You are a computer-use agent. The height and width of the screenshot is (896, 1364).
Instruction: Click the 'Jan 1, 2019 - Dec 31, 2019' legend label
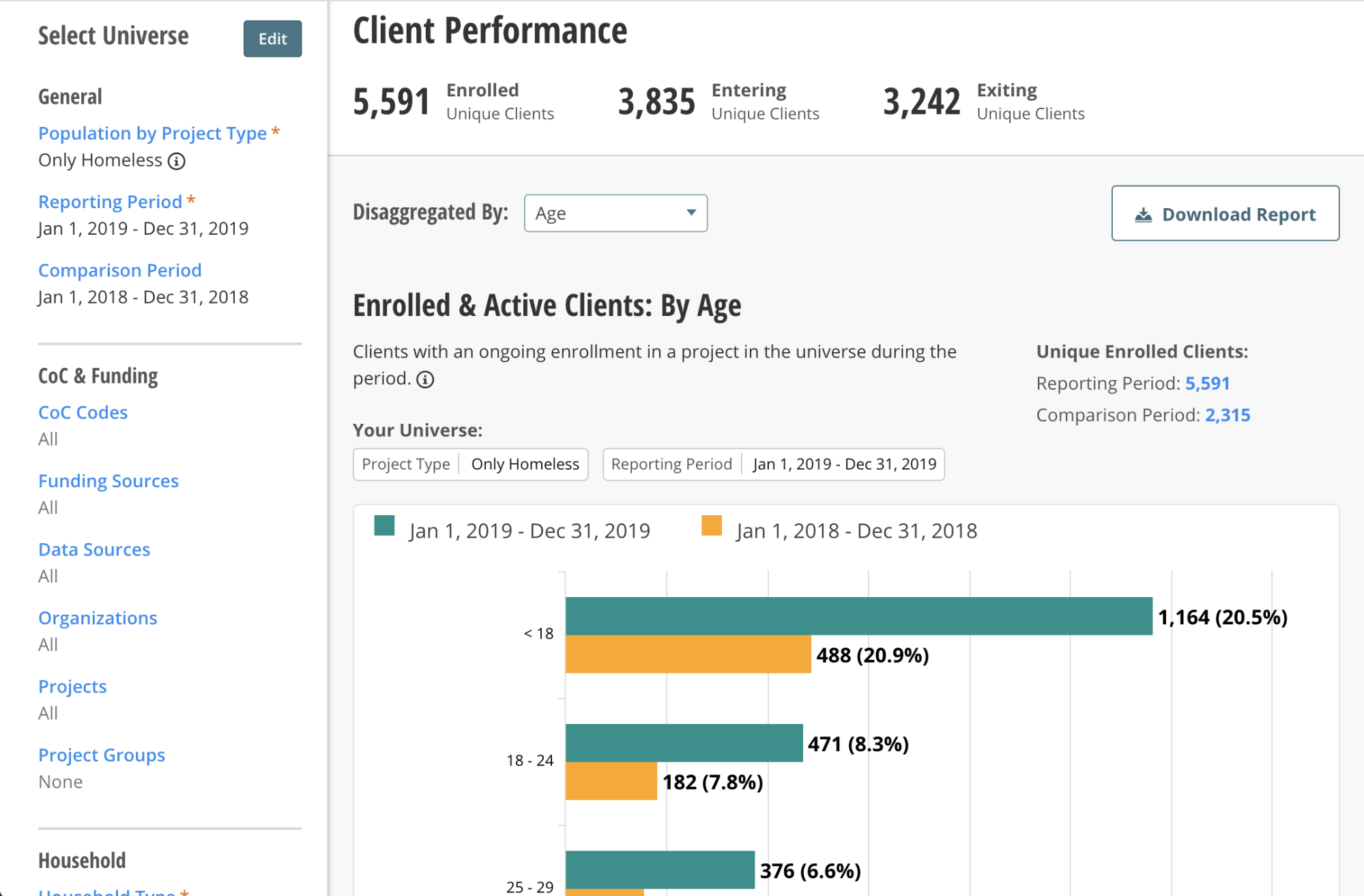tap(529, 531)
